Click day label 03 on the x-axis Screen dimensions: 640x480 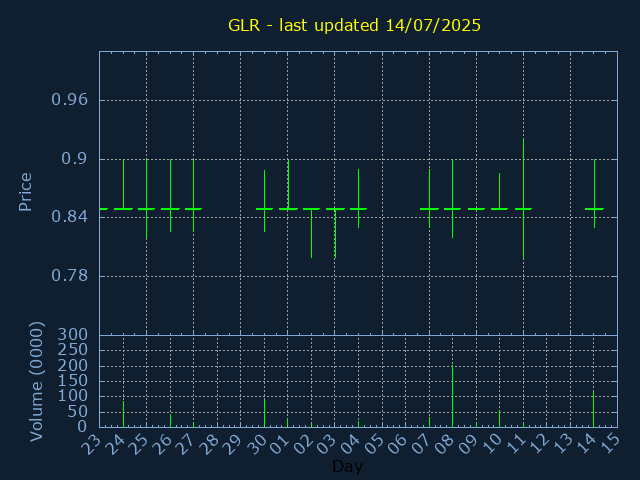[327, 444]
